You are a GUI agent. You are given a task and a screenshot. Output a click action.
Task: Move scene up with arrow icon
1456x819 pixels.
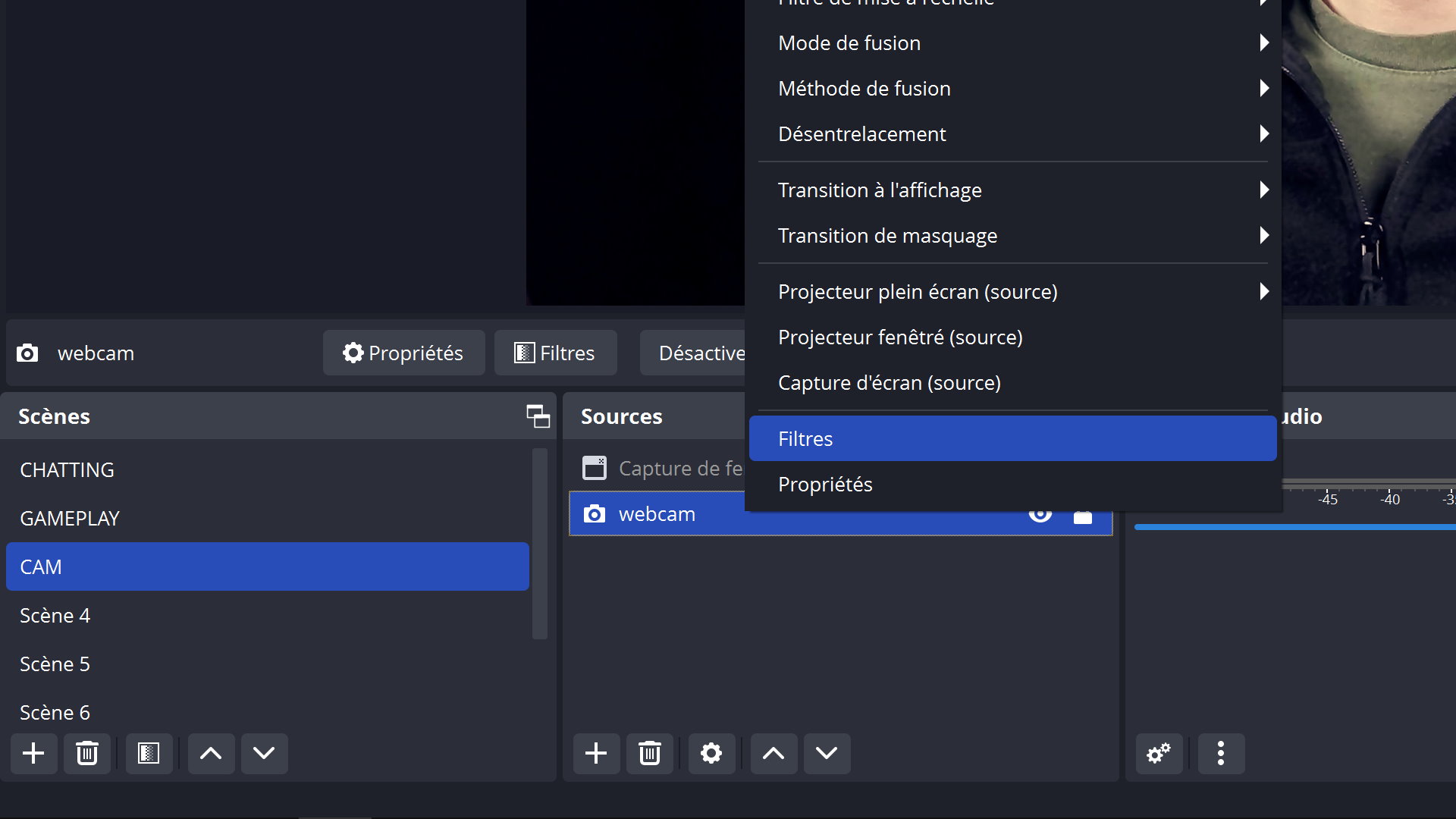click(x=211, y=753)
